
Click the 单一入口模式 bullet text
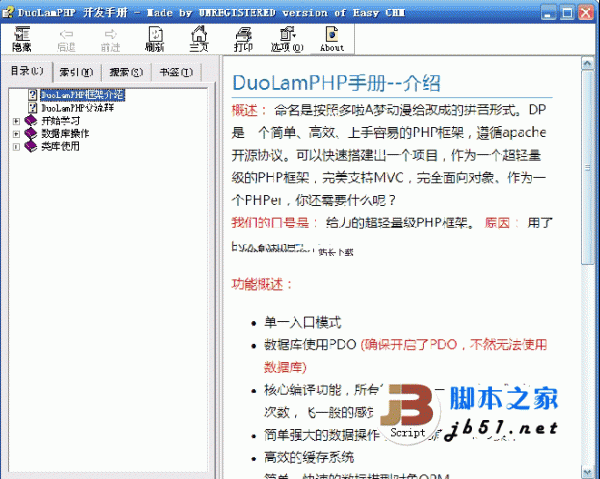[x=303, y=323]
